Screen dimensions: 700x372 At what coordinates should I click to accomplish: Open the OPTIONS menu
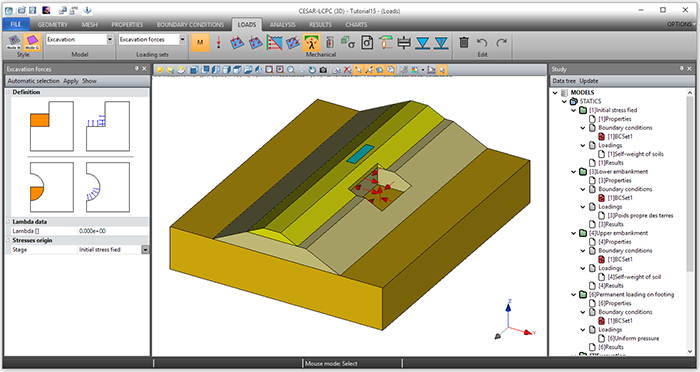coord(680,24)
